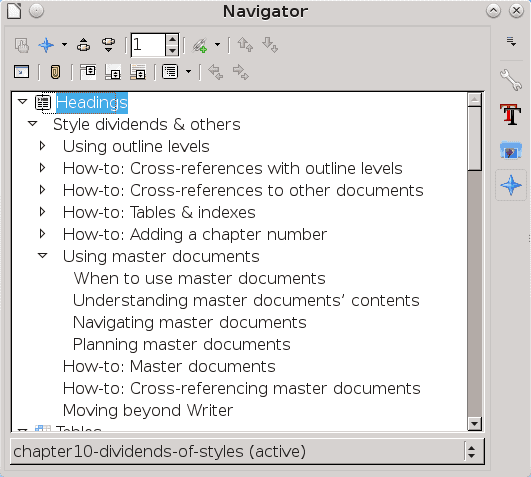
Task: Jump to the previous element
Action: [83, 45]
